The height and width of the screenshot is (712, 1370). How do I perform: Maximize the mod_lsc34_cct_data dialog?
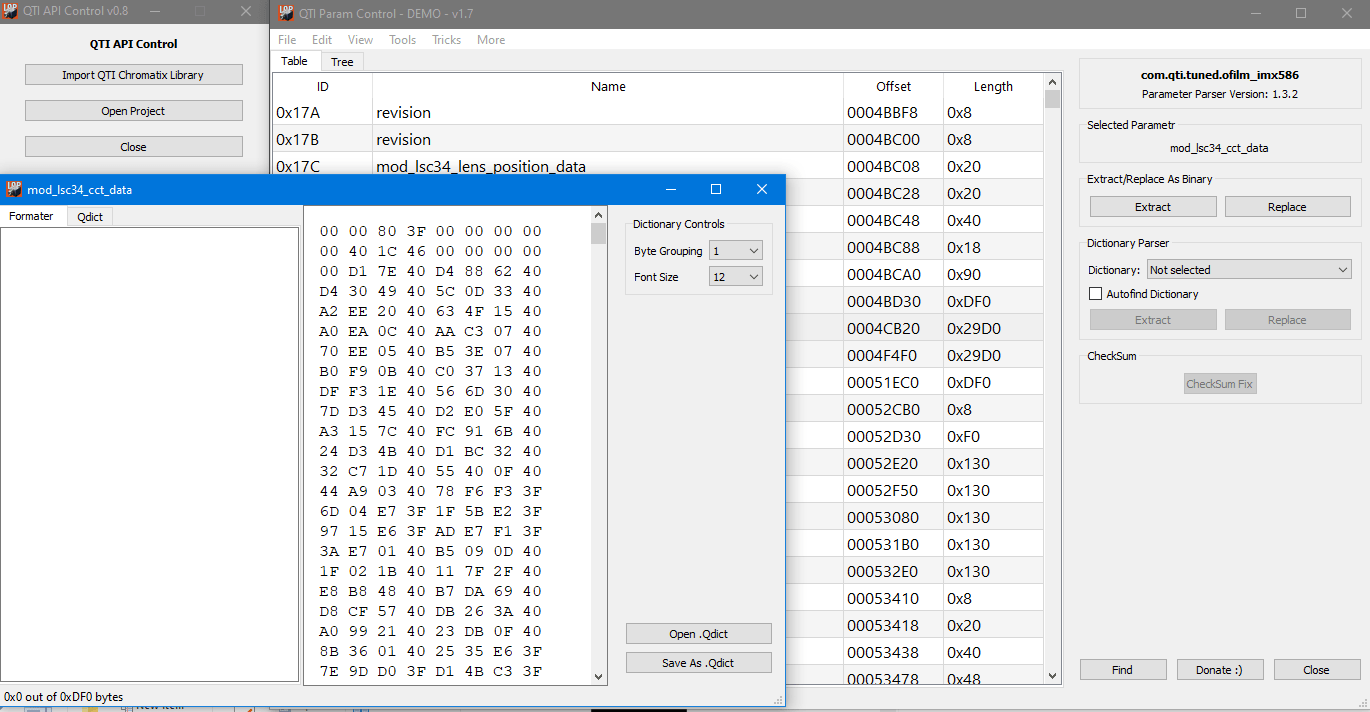coord(715,190)
